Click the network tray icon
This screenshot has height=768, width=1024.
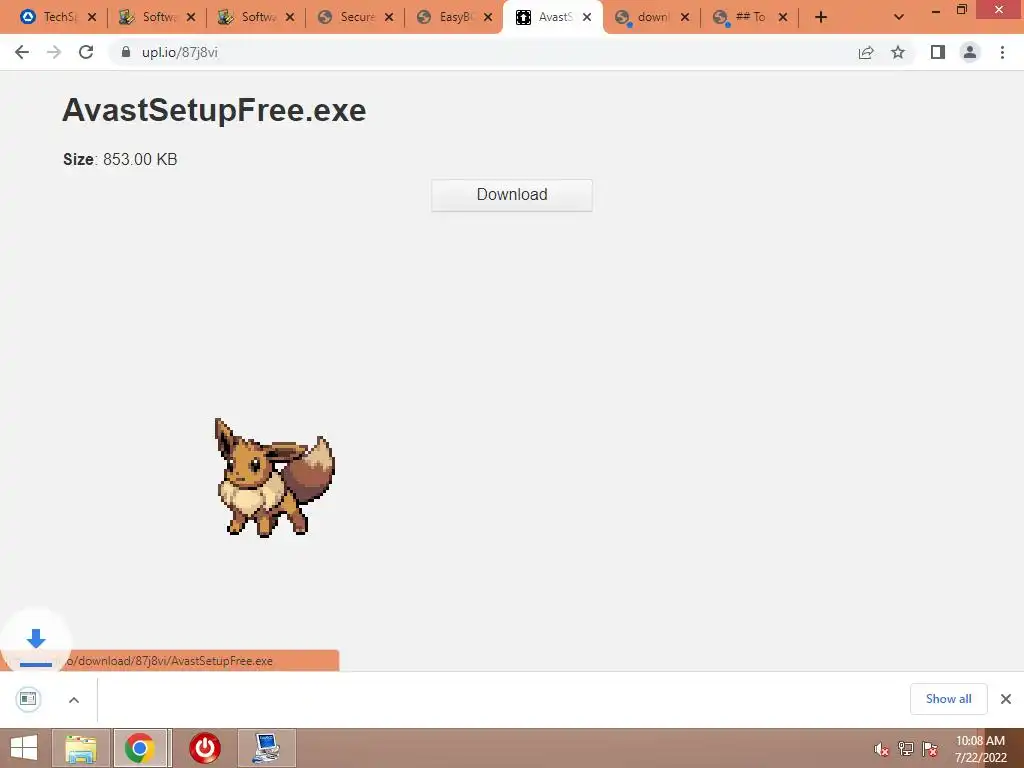tap(905, 749)
